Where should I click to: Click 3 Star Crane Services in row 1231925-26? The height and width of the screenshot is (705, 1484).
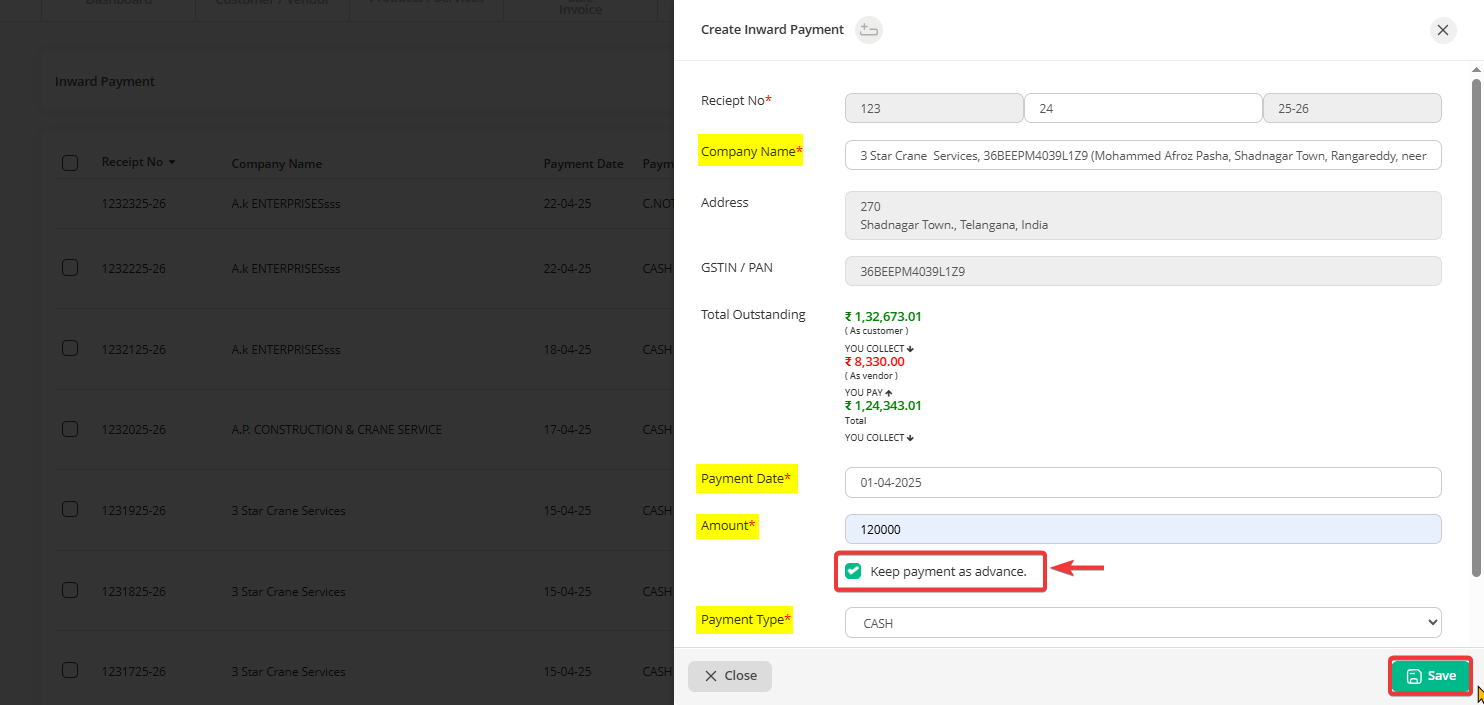coord(288,511)
